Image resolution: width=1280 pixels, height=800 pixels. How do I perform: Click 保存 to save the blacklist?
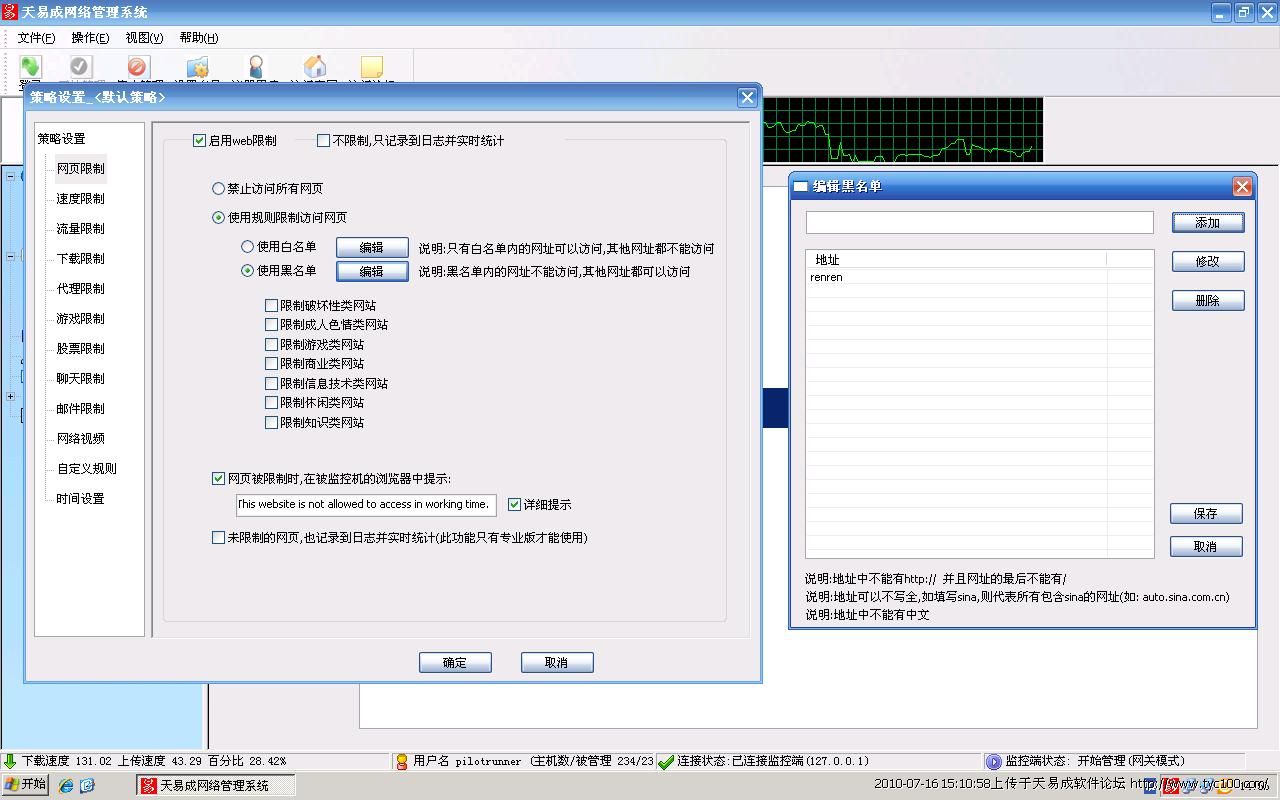(1206, 514)
